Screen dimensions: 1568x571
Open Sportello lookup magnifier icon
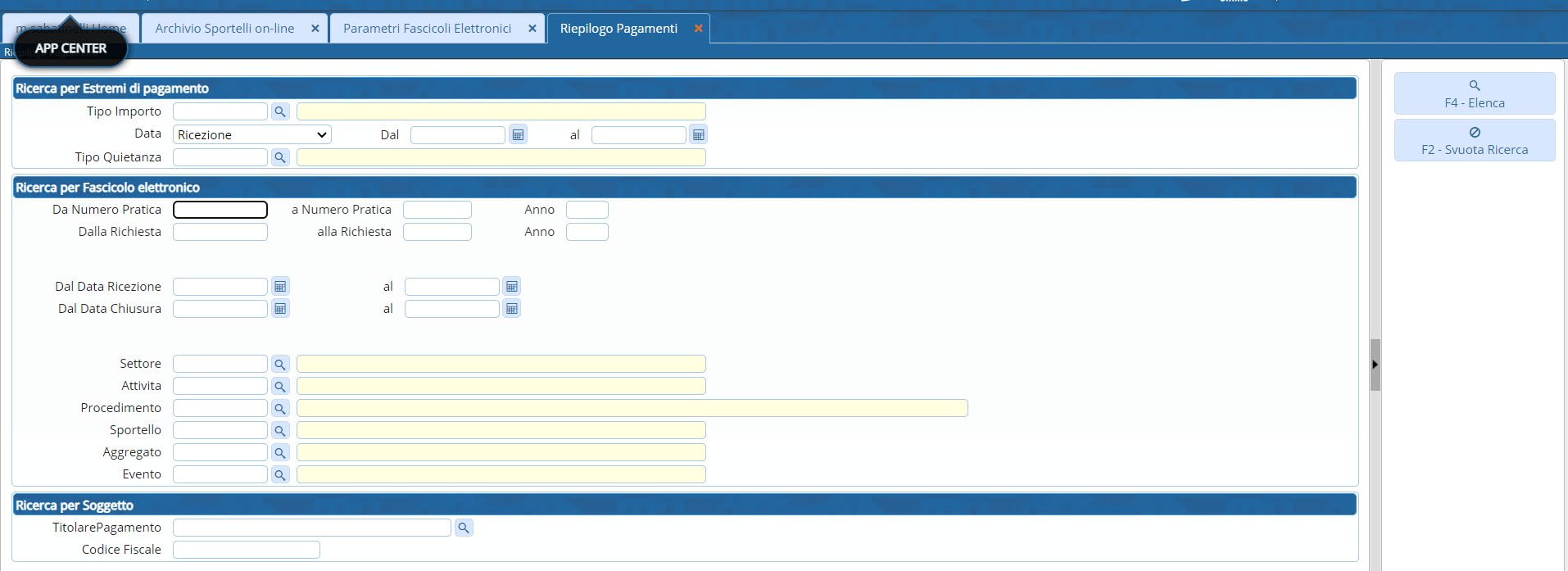280,430
